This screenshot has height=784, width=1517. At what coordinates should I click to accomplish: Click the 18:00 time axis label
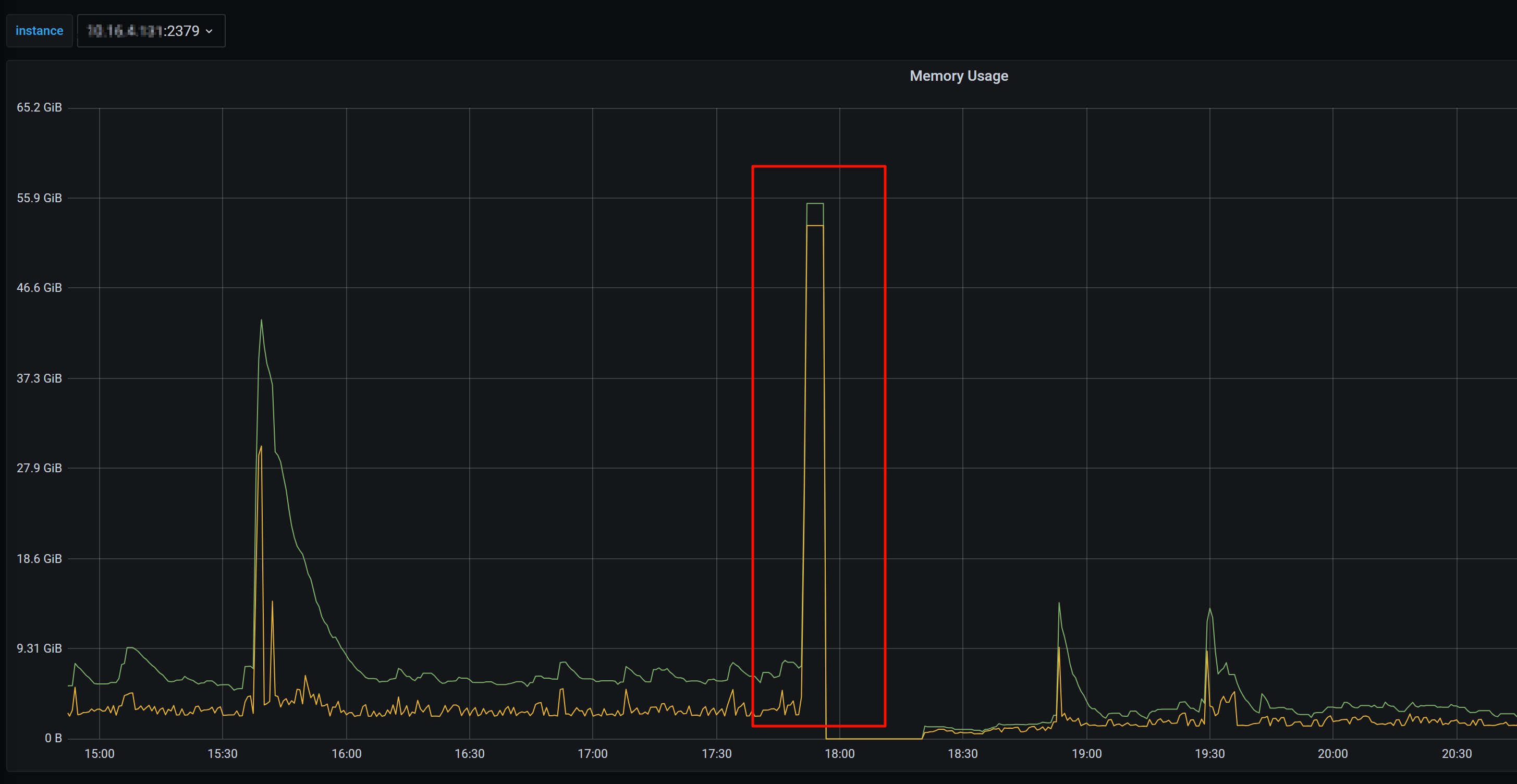pos(839,753)
